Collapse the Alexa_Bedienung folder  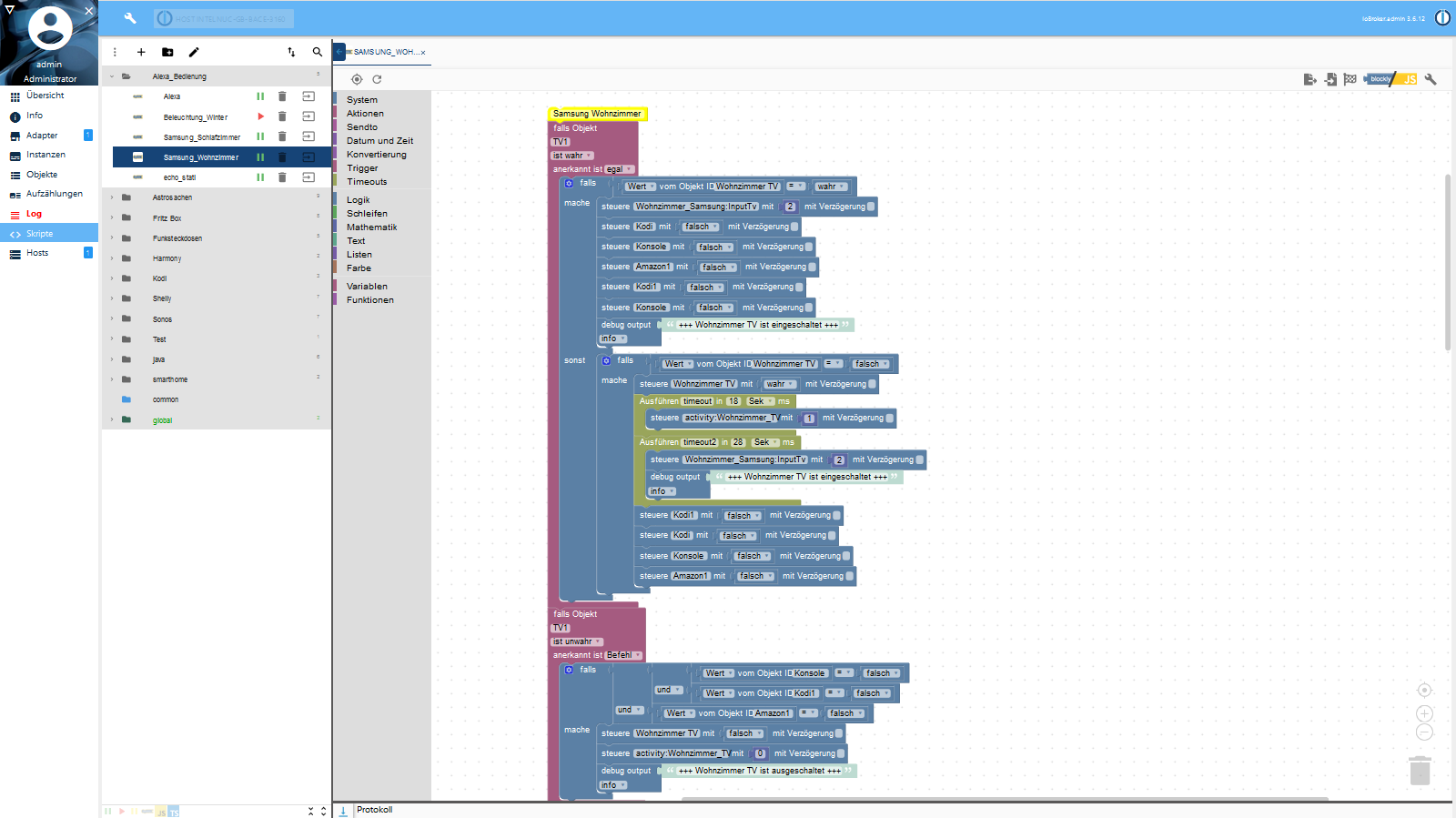tap(112, 76)
